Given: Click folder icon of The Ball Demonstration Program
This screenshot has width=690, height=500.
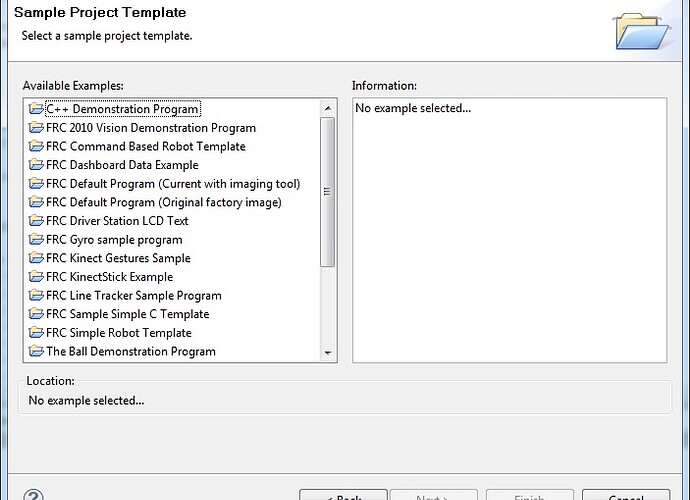Looking at the screenshot, I should click(x=36, y=351).
